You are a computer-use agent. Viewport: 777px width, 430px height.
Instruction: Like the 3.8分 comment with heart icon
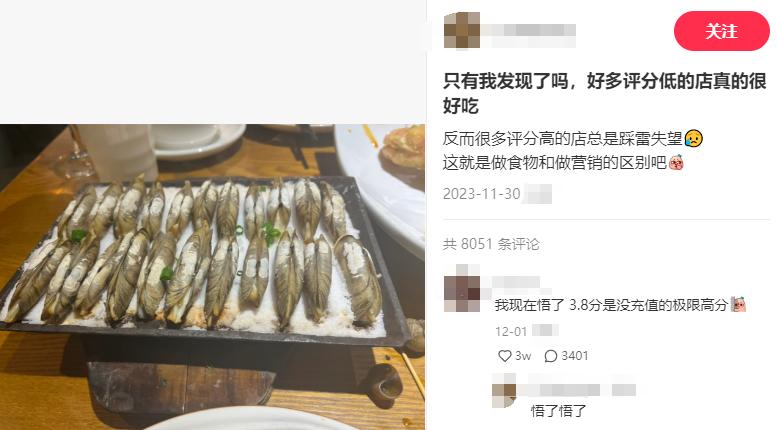(504, 356)
